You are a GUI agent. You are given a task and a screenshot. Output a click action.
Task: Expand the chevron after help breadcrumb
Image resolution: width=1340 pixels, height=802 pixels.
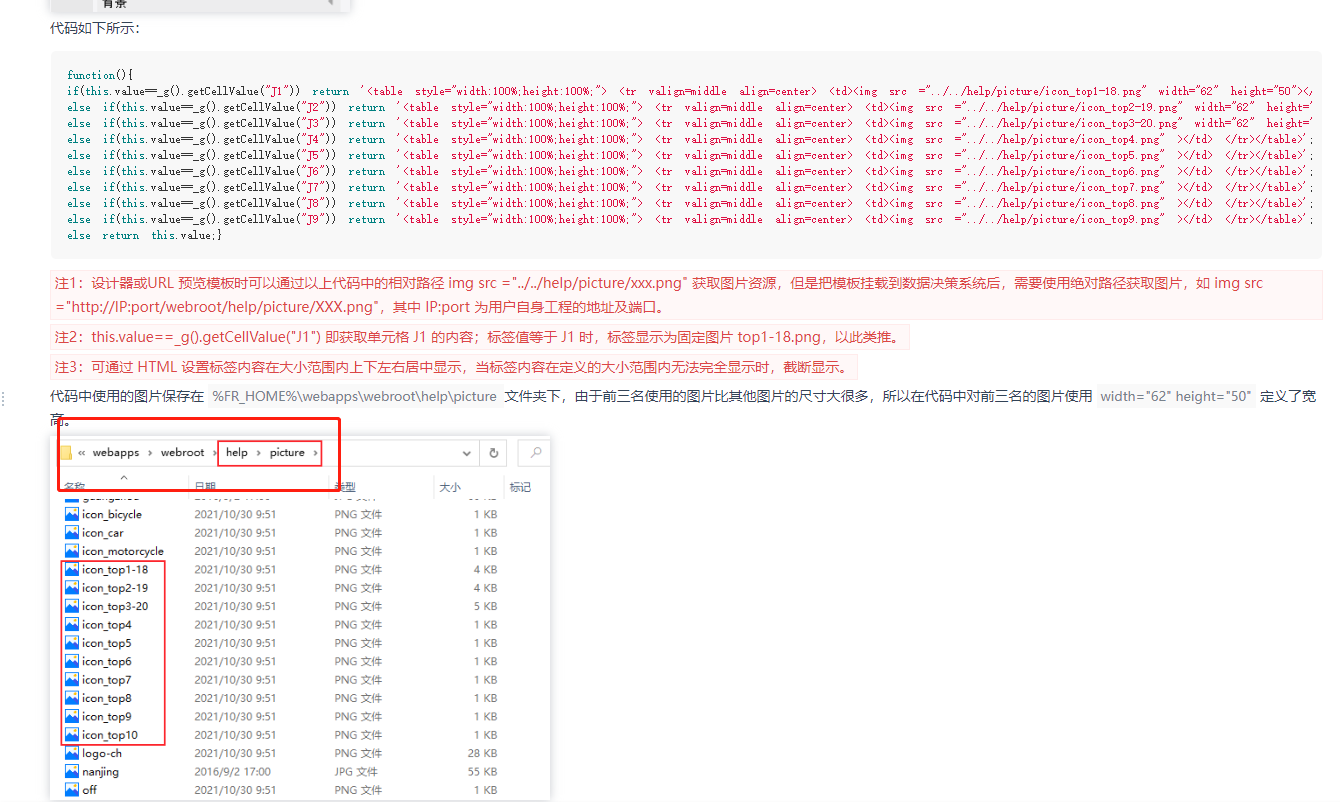[259, 453]
